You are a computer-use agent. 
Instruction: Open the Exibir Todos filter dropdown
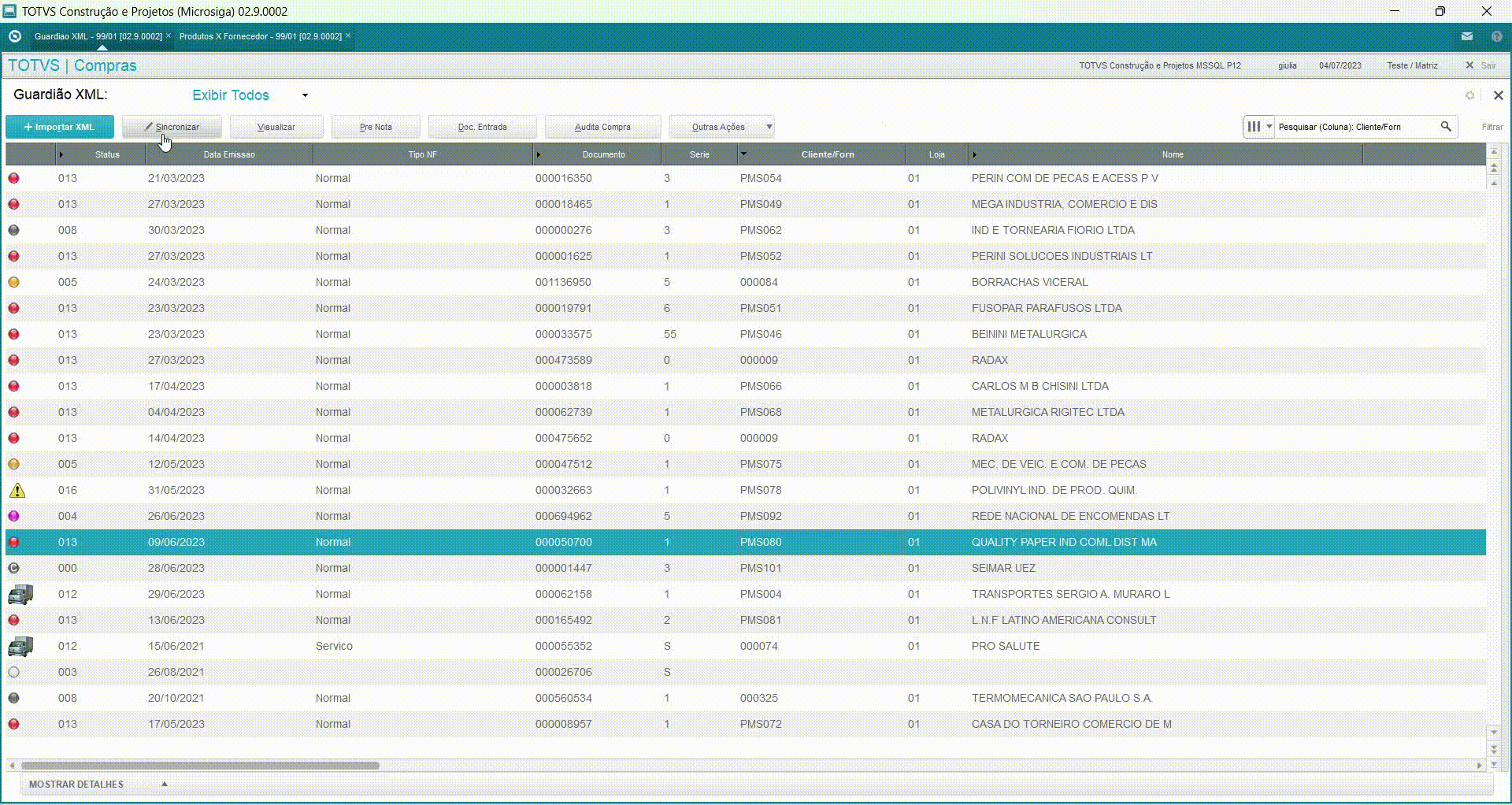click(x=305, y=95)
